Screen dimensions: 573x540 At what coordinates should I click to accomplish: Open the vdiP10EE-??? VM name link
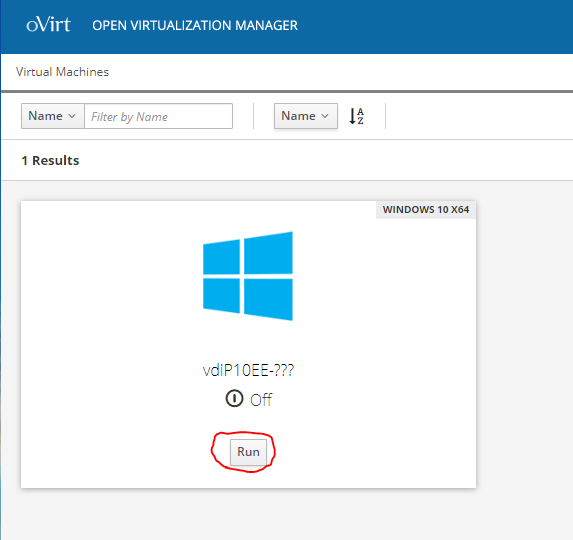[x=248, y=370]
